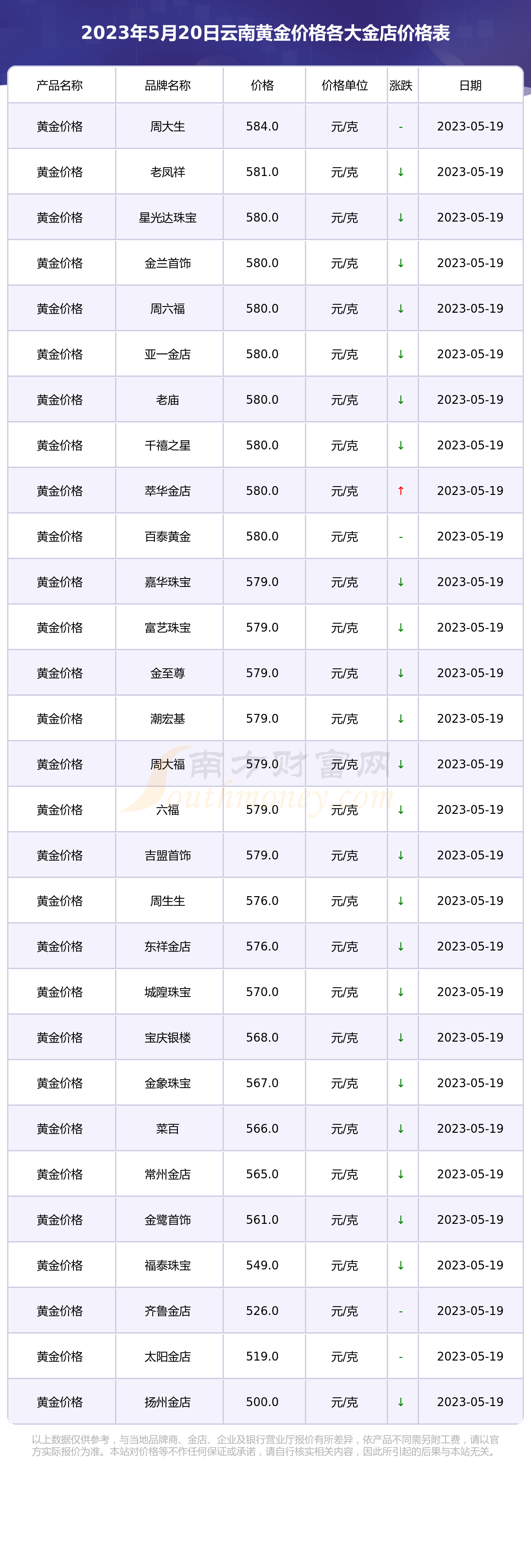
Task: Click the dash indicator for 齐鲁金店
Action: [401, 1311]
